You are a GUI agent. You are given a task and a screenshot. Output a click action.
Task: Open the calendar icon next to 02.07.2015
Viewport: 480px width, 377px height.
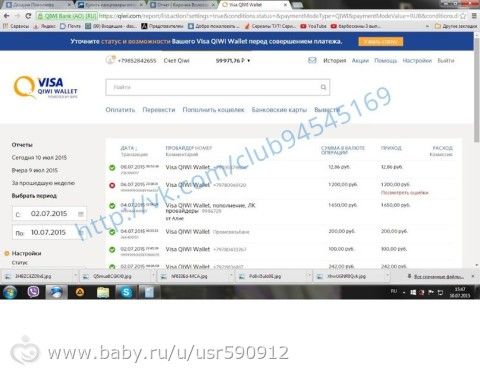80,214
